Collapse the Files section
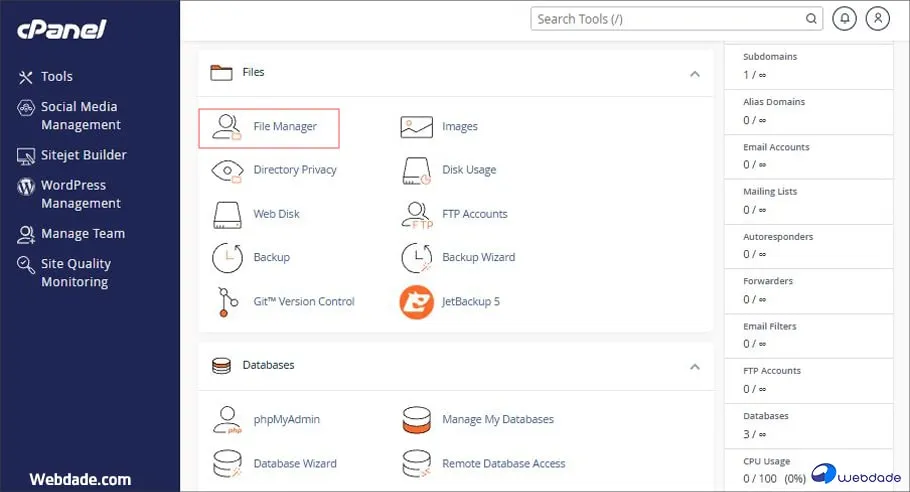This screenshot has height=492, width=910. (x=694, y=73)
